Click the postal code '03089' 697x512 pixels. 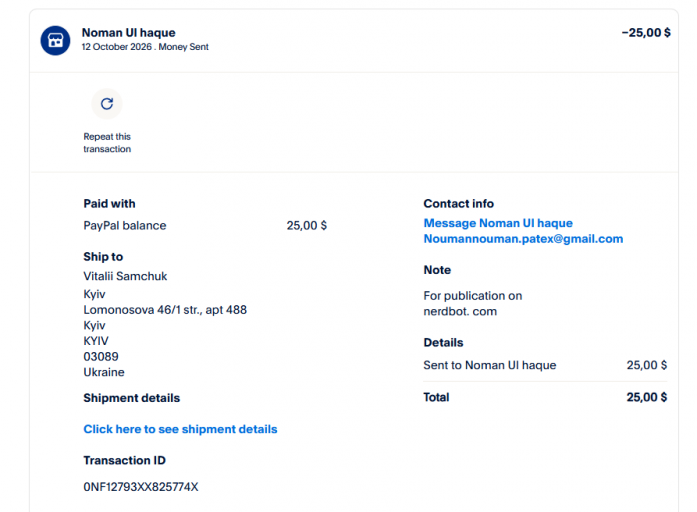tap(101, 356)
